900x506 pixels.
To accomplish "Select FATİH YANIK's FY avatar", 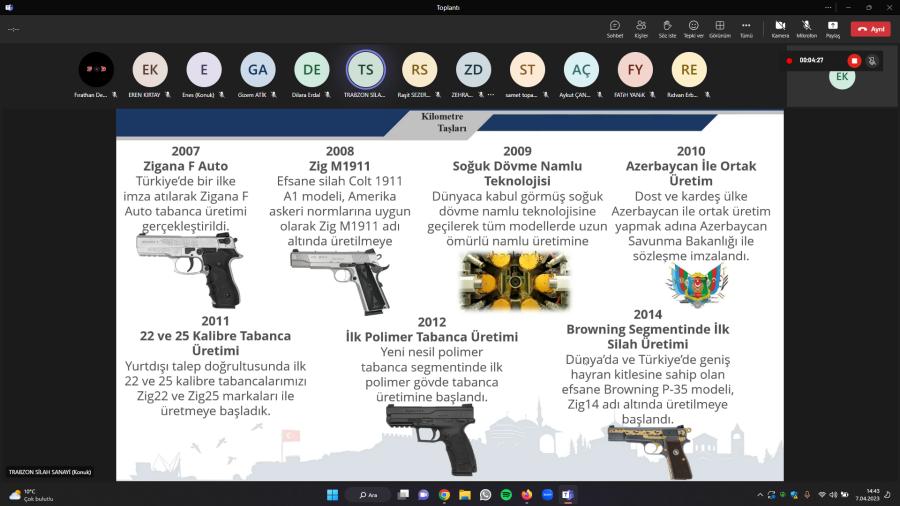I will point(635,69).
